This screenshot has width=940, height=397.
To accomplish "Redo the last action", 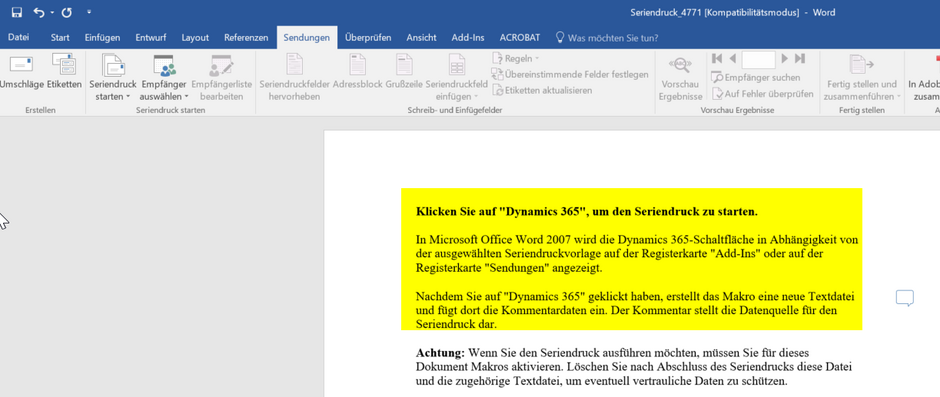I will 67,13.
